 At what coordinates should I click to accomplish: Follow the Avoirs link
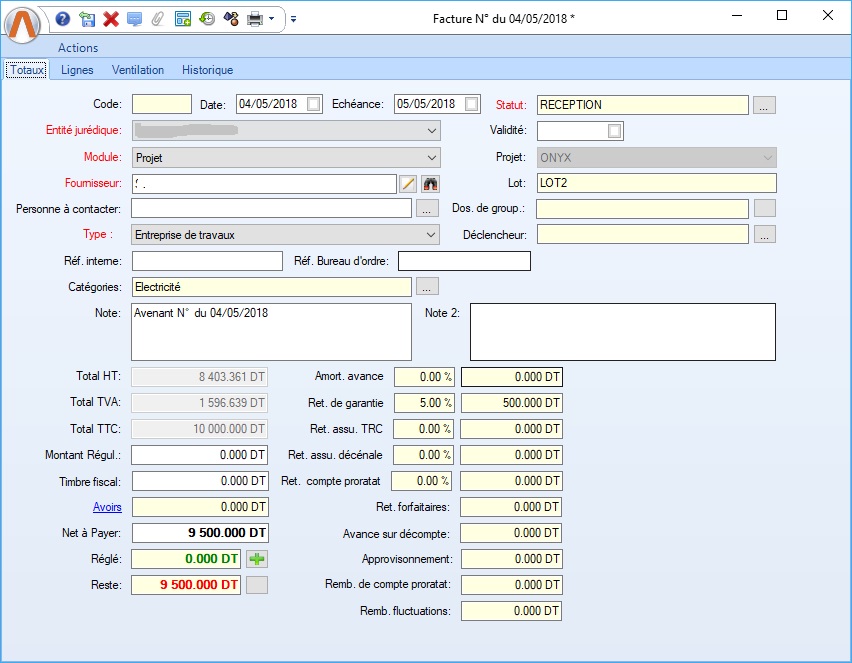107,507
